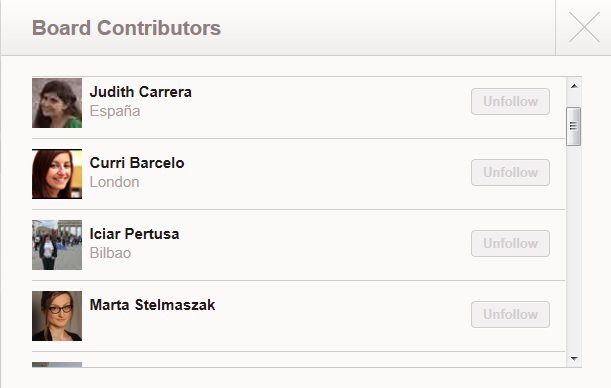Open the Iciar Pertusa name link
The height and width of the screenshot is (388, 611).
(134, 234)
